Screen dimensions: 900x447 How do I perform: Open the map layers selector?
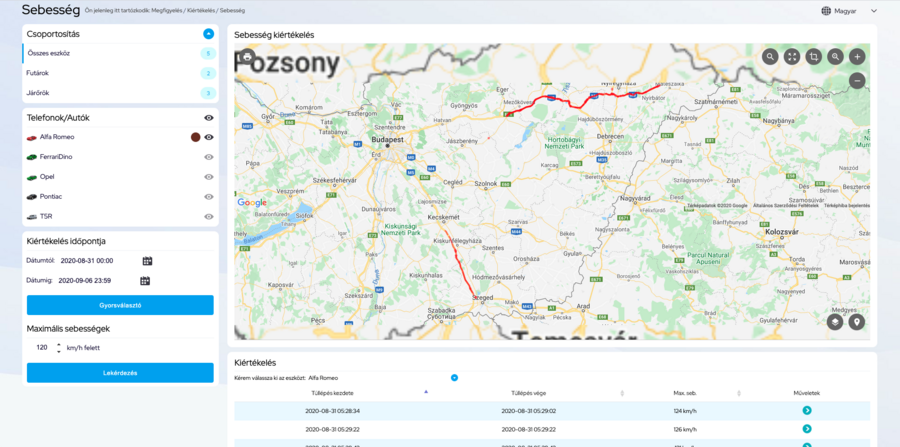click(x=834, y=322)
